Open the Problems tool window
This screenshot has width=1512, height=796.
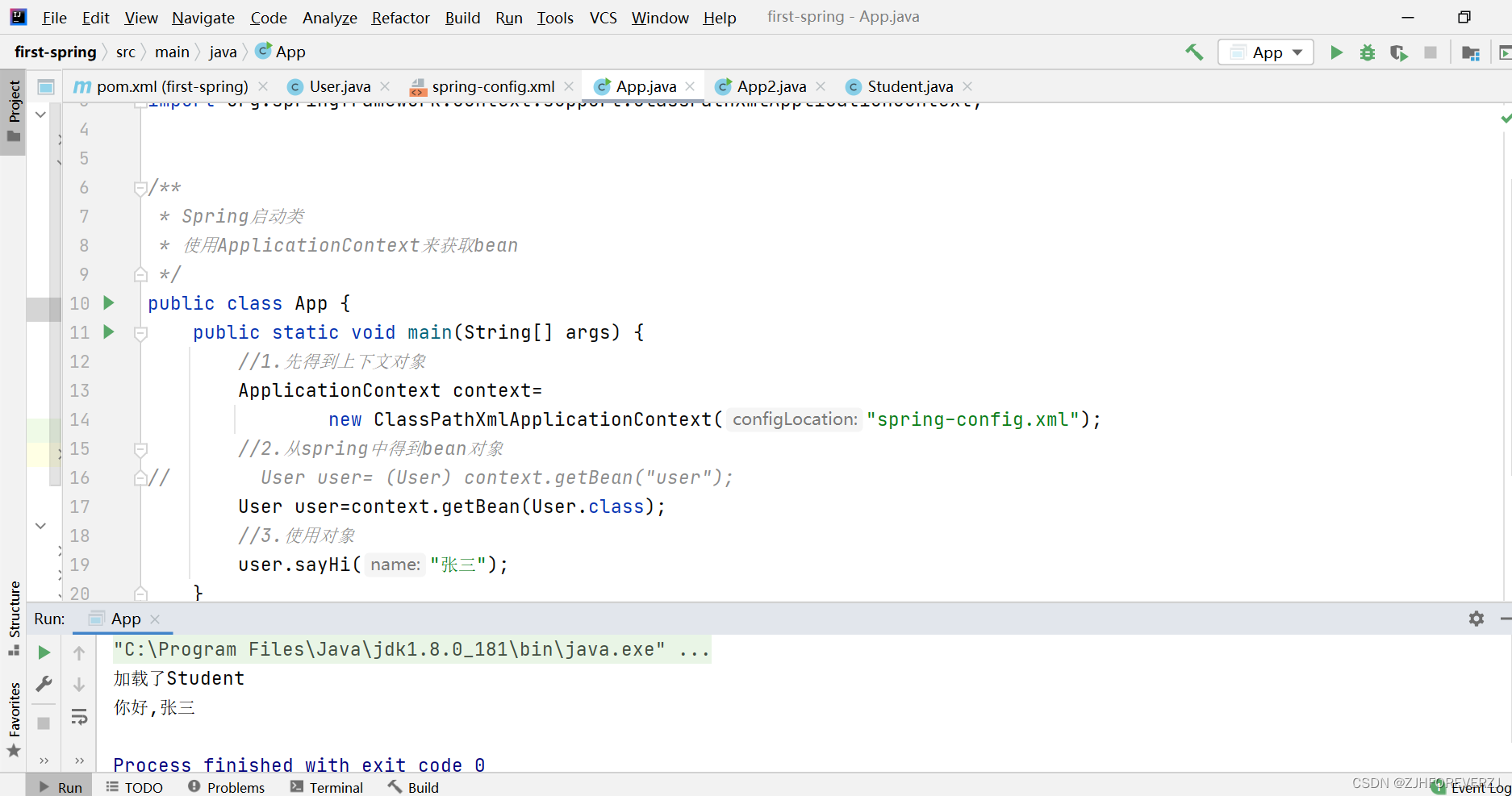(x=226, y=787)
